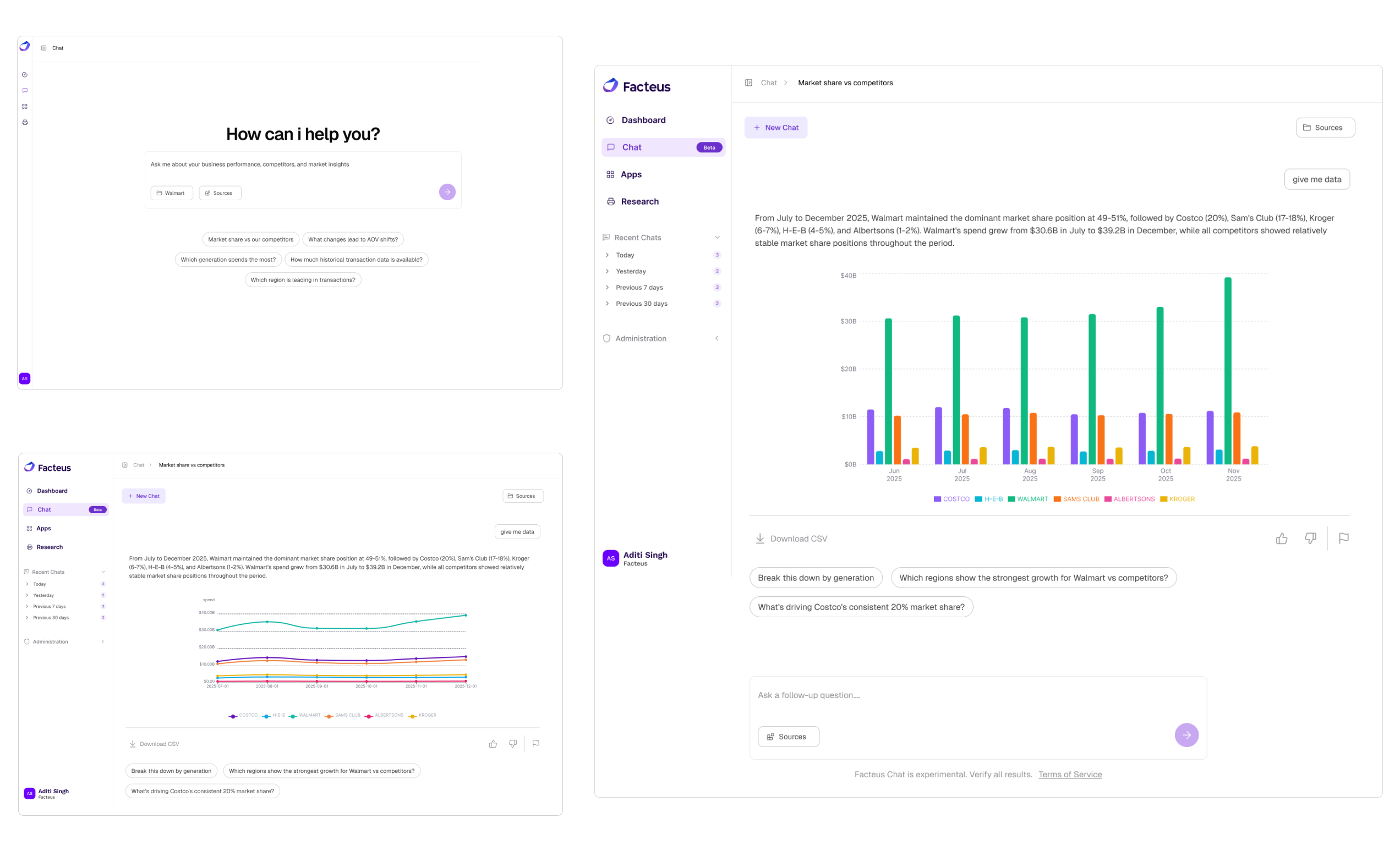
Task: Flag the response with the flag icon
Action: (x=1343, y=539)
